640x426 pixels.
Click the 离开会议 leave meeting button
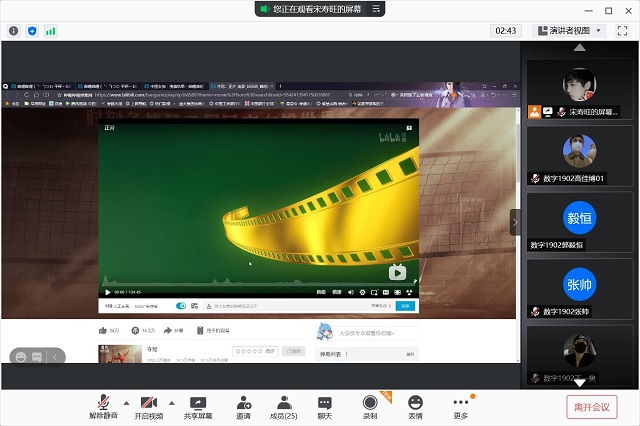coord(592,407)
